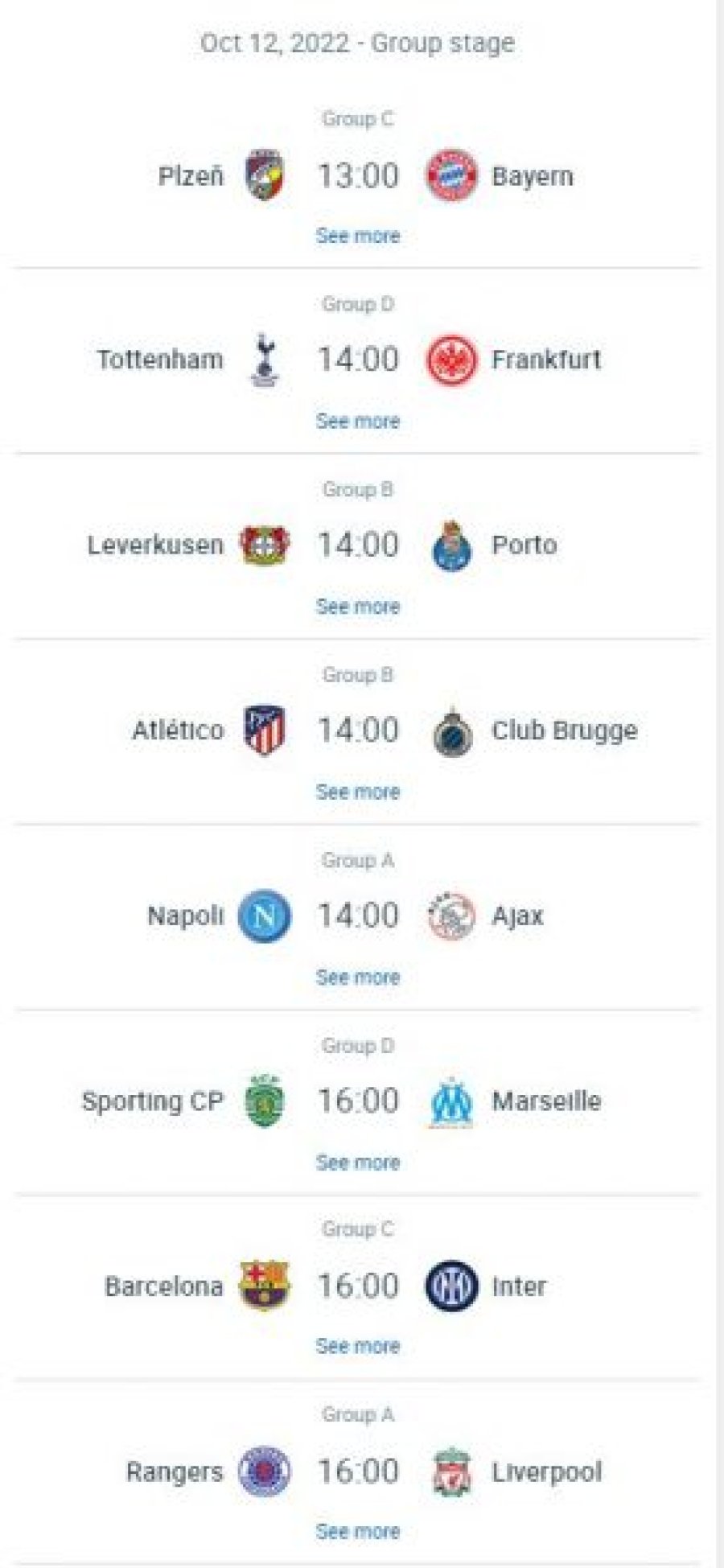The image size is (724, 1568).
Task: Click the Marseille team name
Action: [546, 1101]
